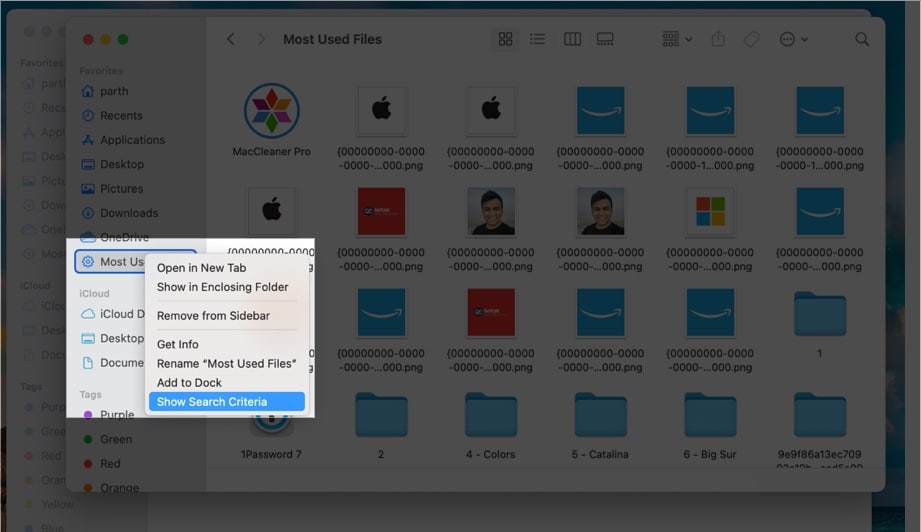Click the Tags toolbar icon
The width and height of the screenshot is (921, 532).
(x=751, y=39)
